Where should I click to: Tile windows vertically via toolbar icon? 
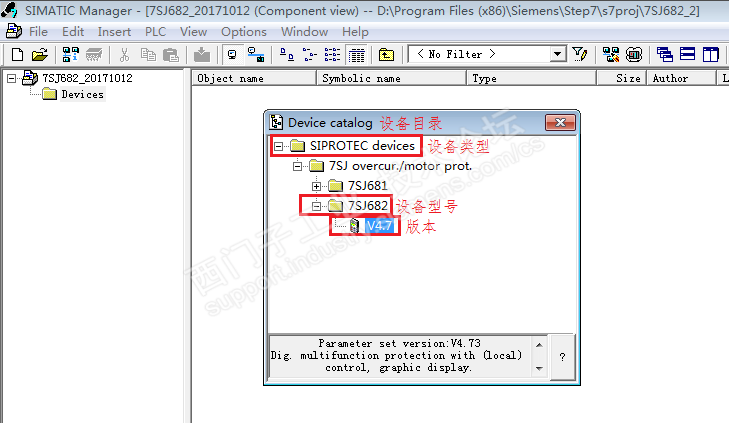[x=710, y=55]
